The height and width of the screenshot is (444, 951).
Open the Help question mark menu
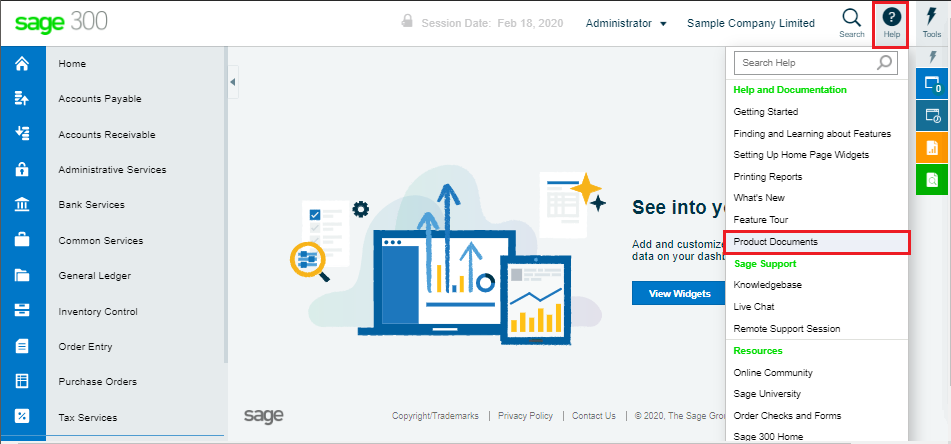click(x=891, y=24)
